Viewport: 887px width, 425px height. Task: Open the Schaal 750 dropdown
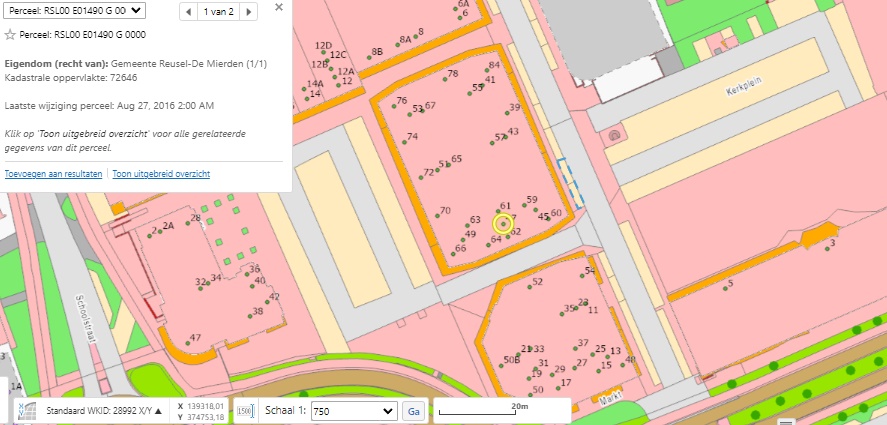point(352,411)
